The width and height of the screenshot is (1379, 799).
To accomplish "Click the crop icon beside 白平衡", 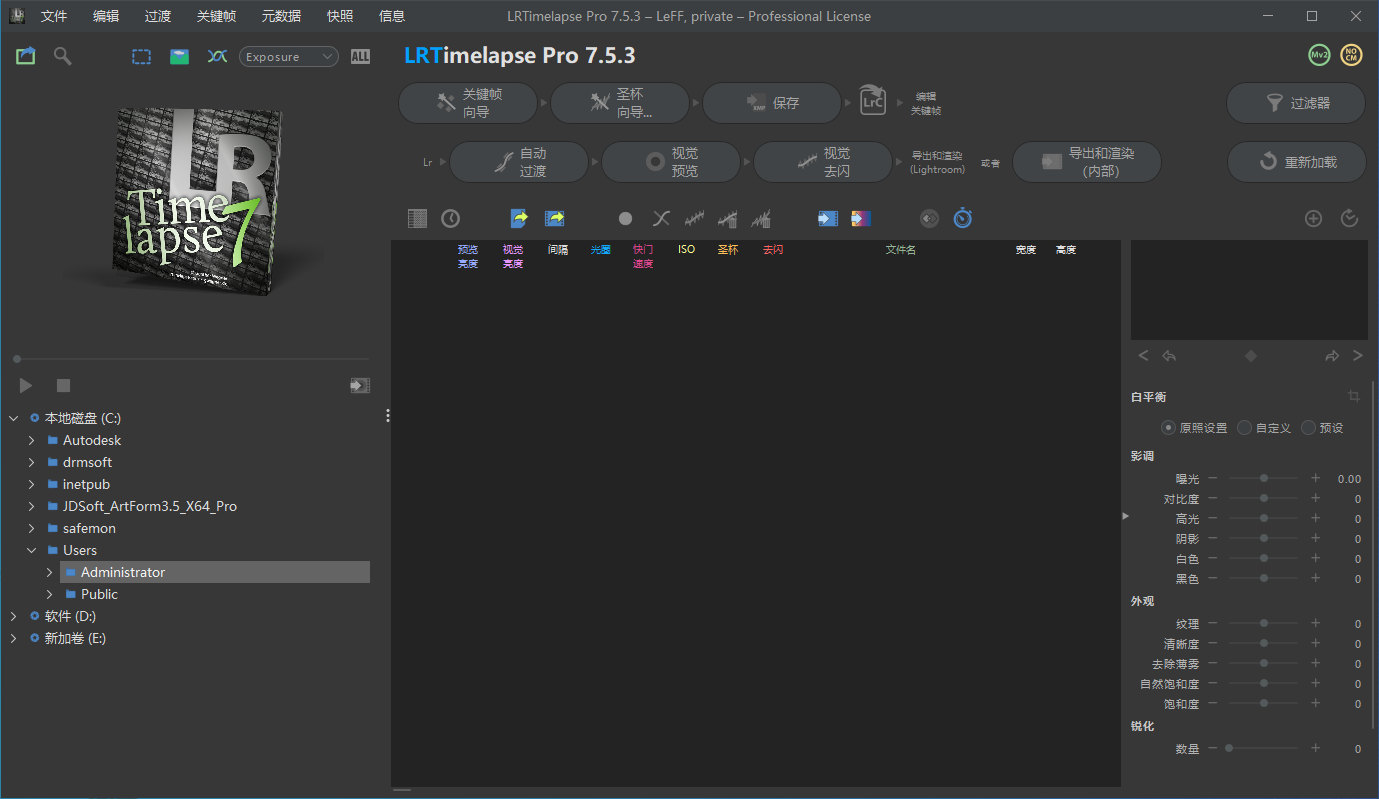I will [1354, 396].
